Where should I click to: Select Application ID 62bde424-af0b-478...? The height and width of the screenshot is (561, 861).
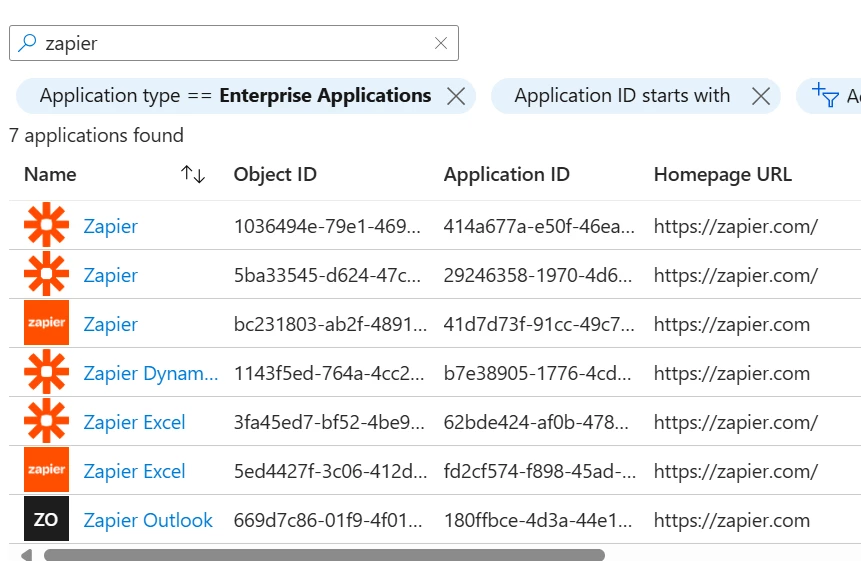536,422
